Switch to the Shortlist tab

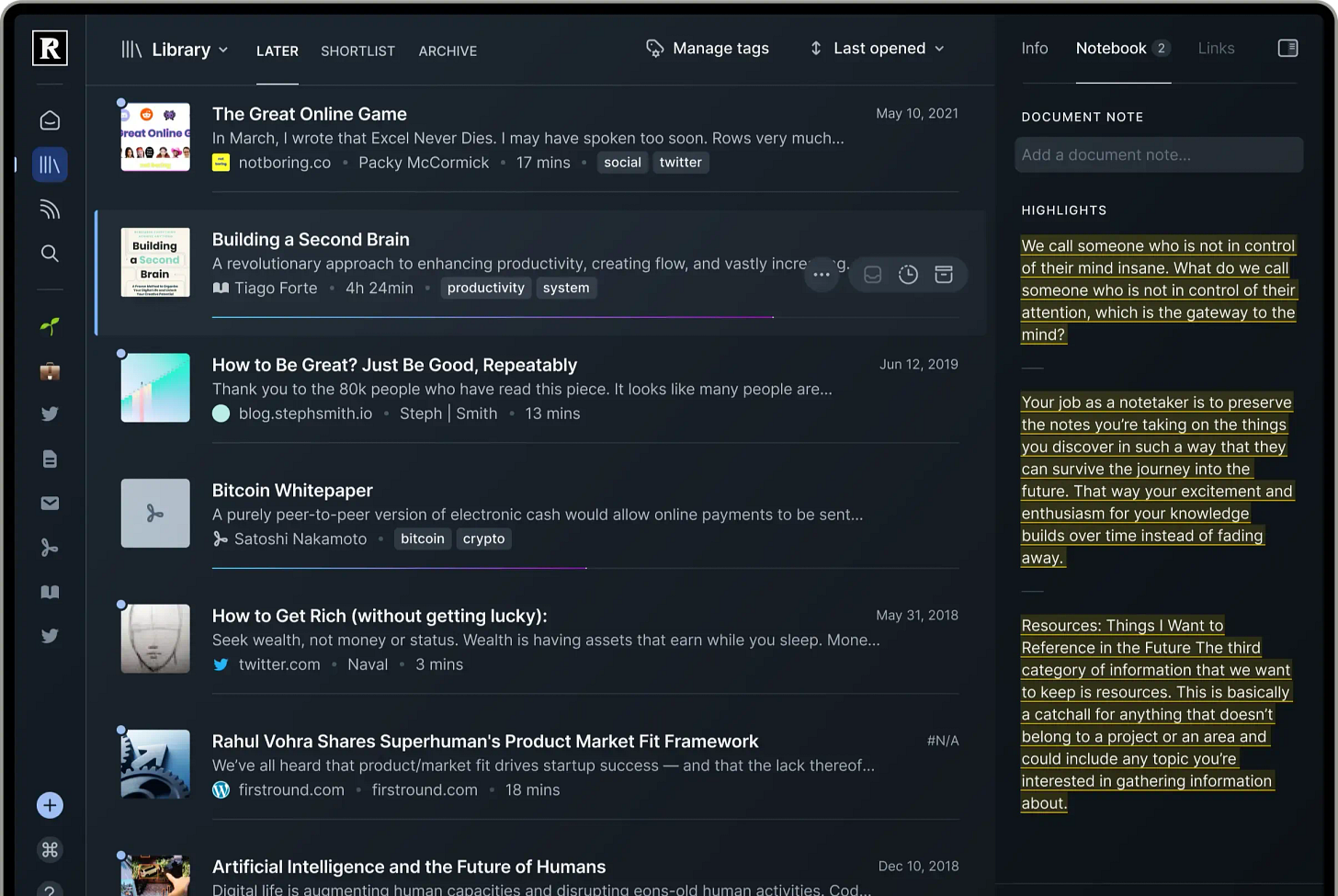[357, 51]
